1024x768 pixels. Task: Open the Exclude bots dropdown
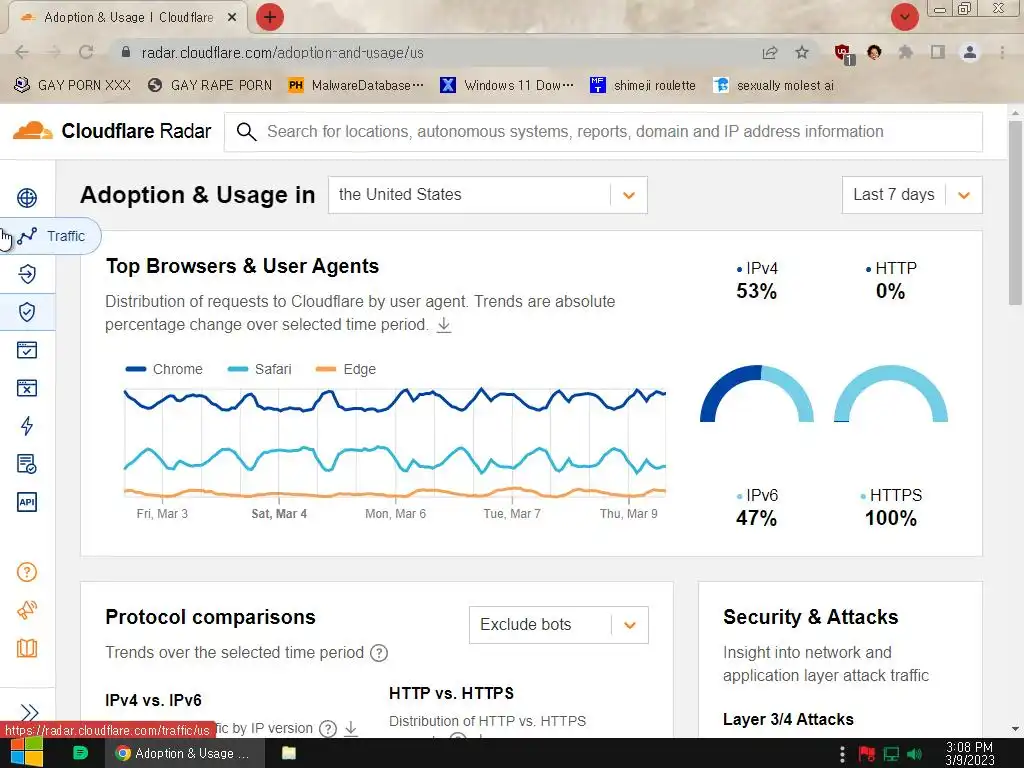click(x=558, y=625)
